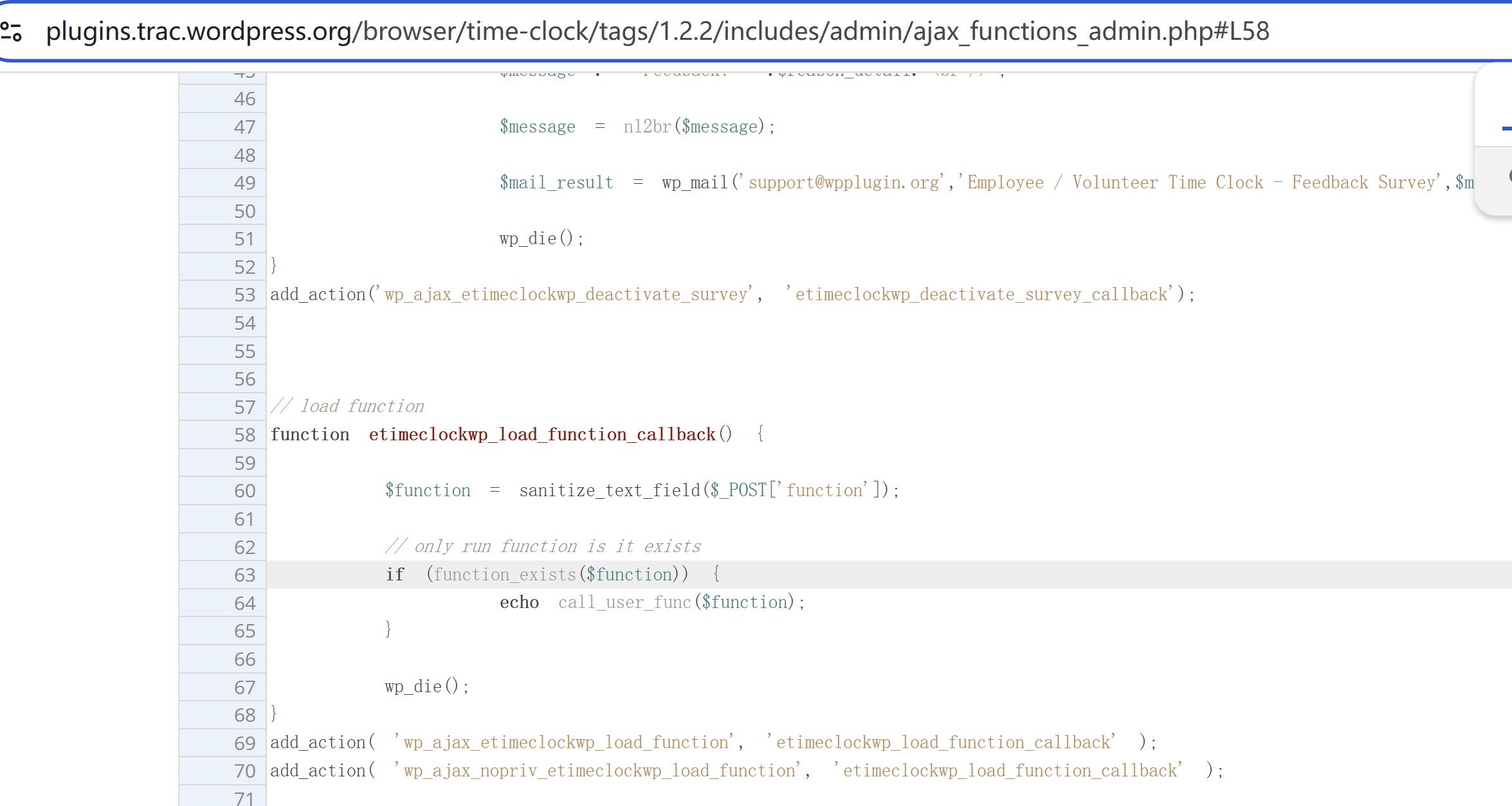This screenshot has height=806, width=1512.
Task: Click $mail_result variable on line 49
Action: (x=556, y=183)
